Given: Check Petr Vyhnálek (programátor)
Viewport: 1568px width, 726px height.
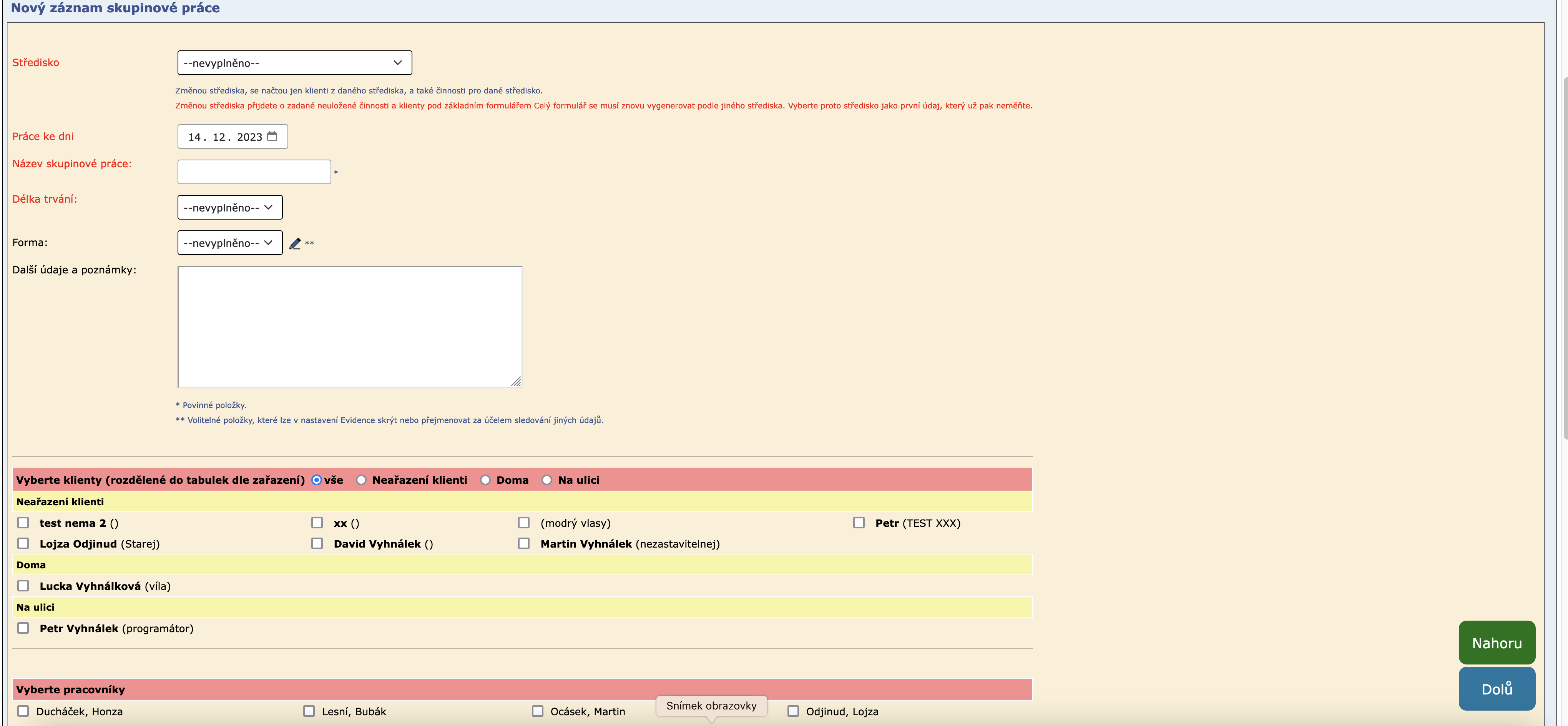Looking at the screenshot, I should [x=23, y=628].
